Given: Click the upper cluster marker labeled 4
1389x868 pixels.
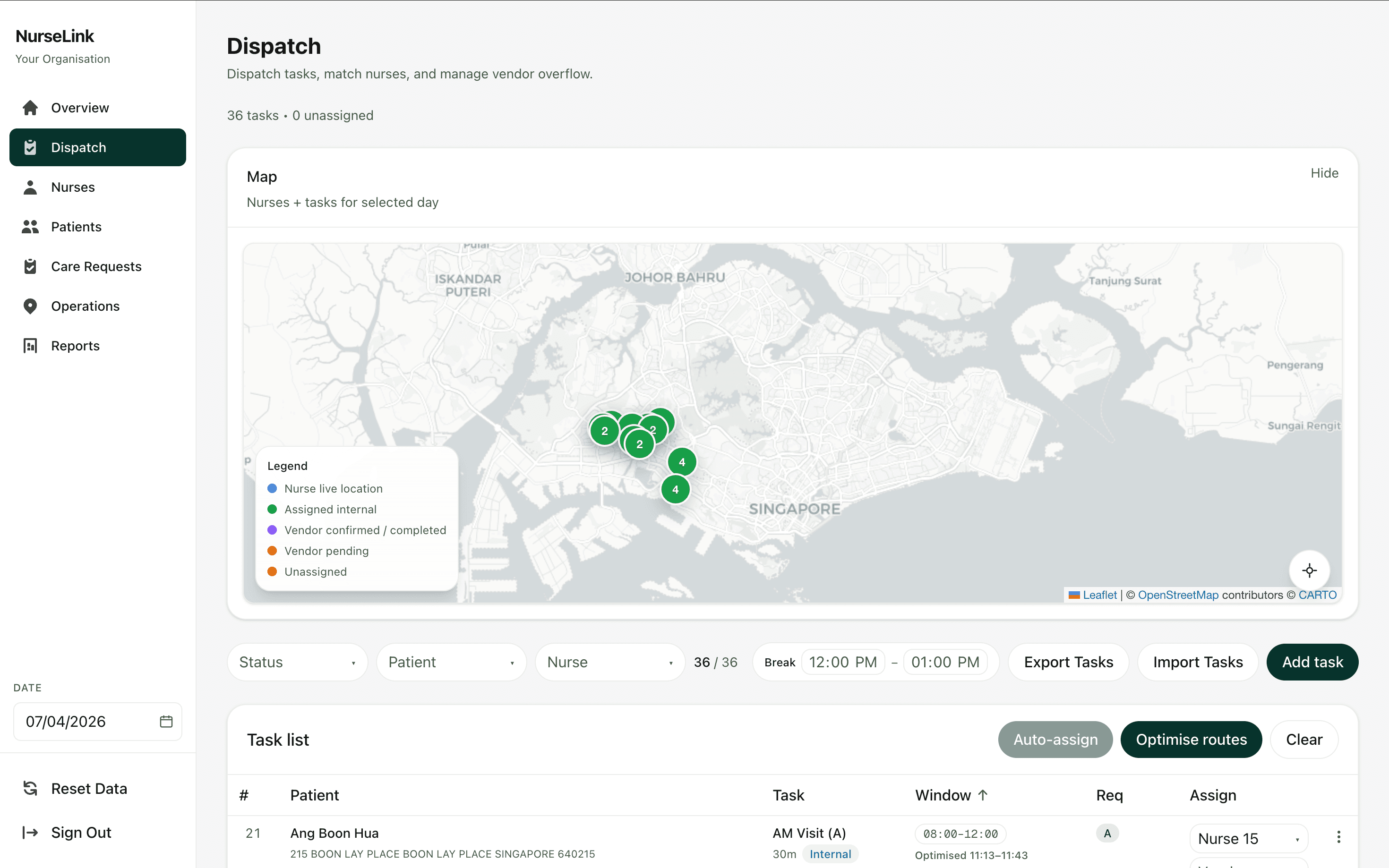Looking at the screenshot, I should [x=682, y=462].
